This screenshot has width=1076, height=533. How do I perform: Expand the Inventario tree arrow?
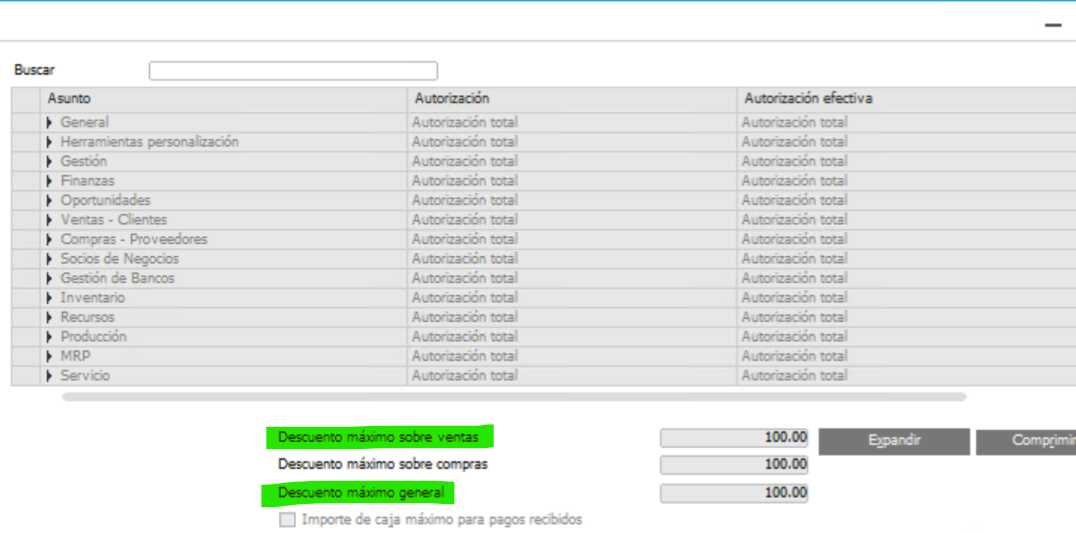[50, 298]
